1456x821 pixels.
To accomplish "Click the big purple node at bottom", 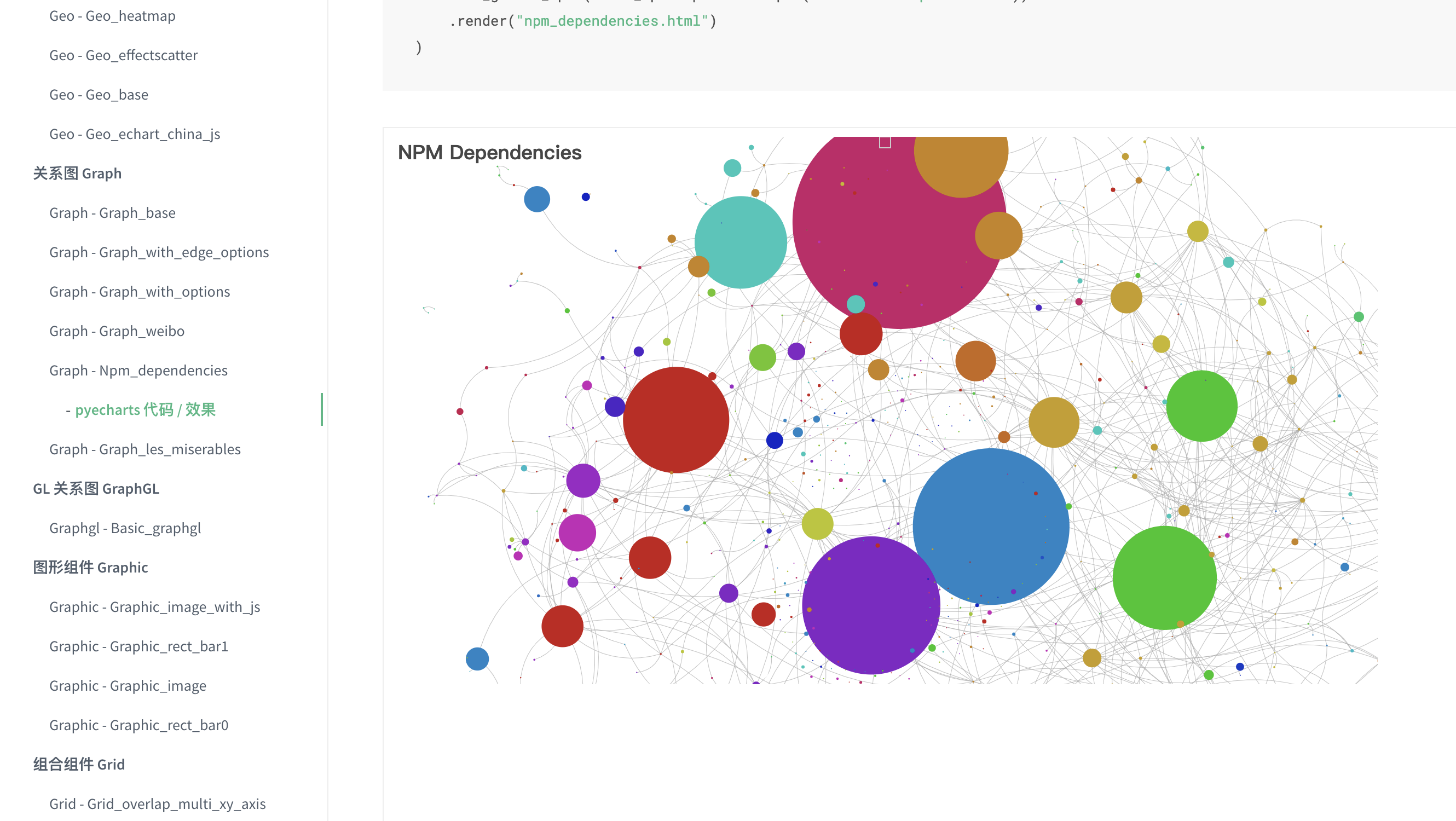I will click(870, 605).
